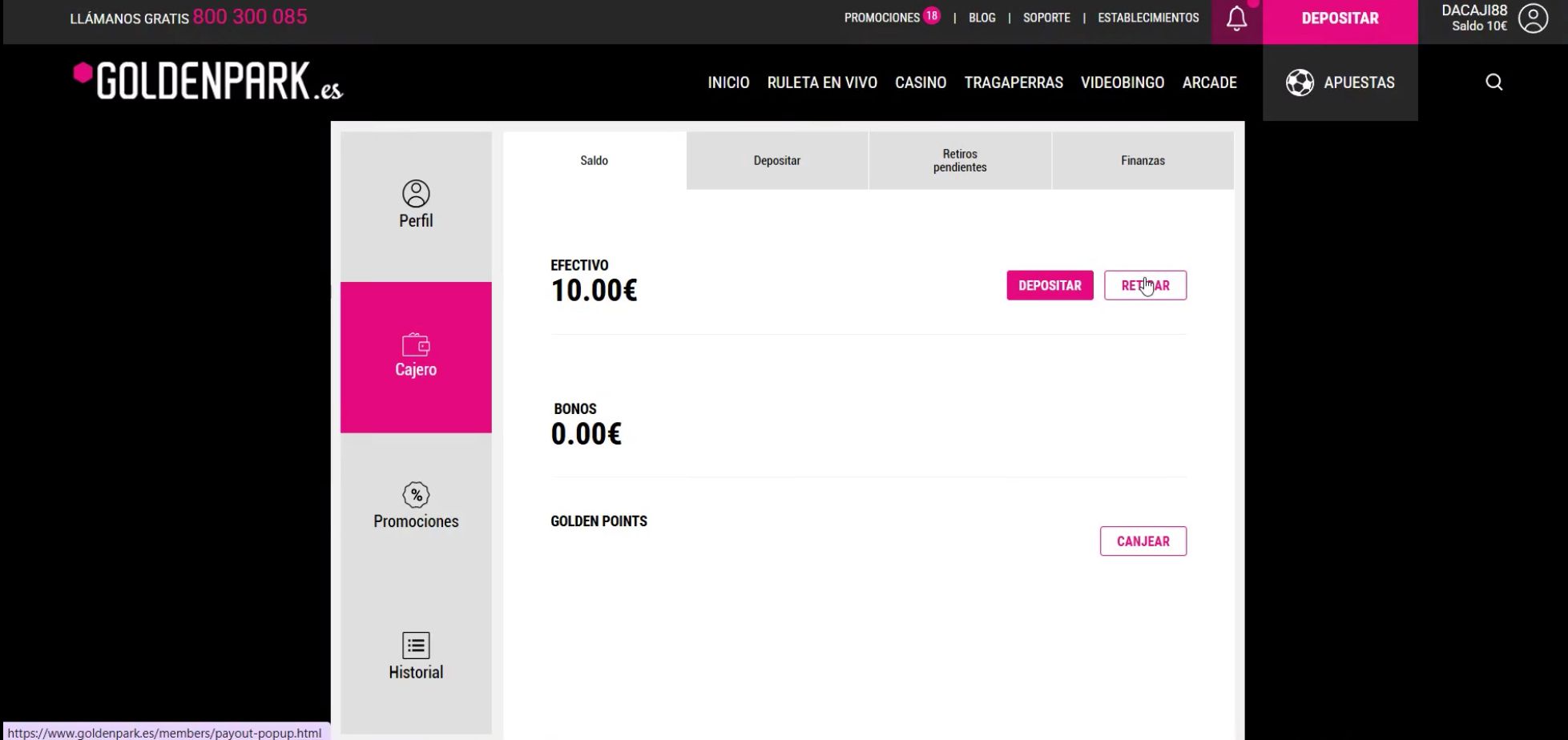This screenshot has height=740, width=1568.
Task: Open the user account avatar icon
Action: pos(1533,18)
